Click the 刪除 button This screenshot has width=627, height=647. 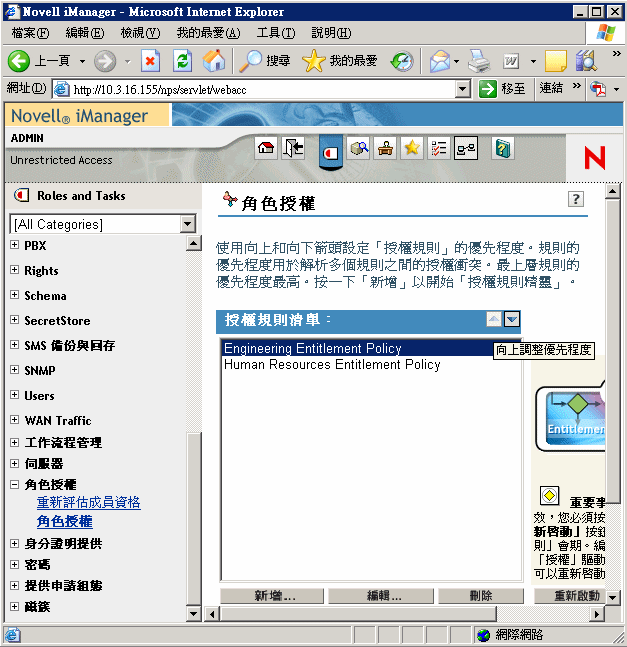pyautogui.click(x=481, y=596)
